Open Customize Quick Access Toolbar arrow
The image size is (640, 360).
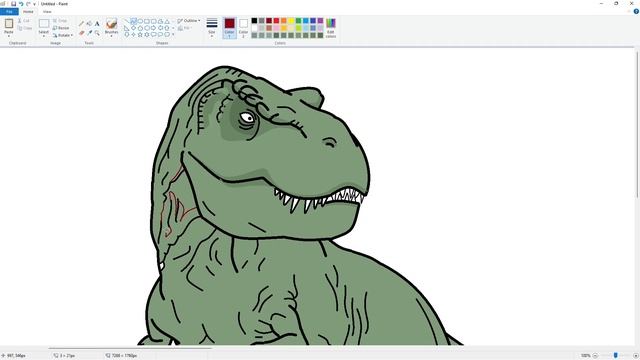[x=35, y=4]
